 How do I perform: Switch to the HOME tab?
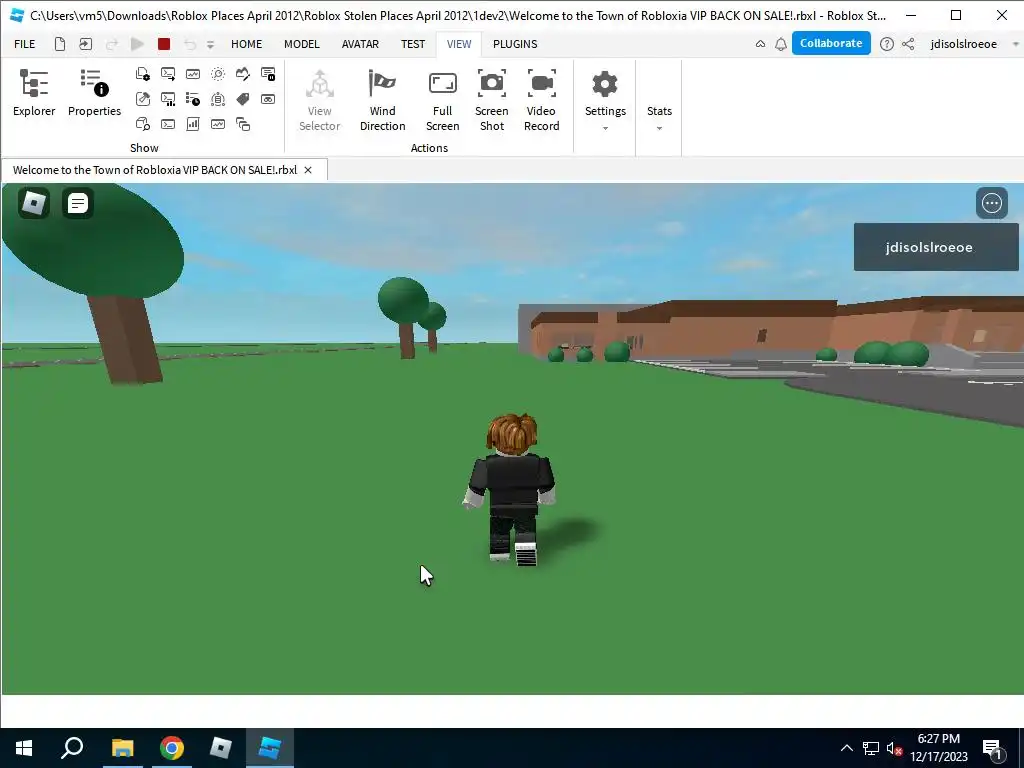[x=246, y=44]
